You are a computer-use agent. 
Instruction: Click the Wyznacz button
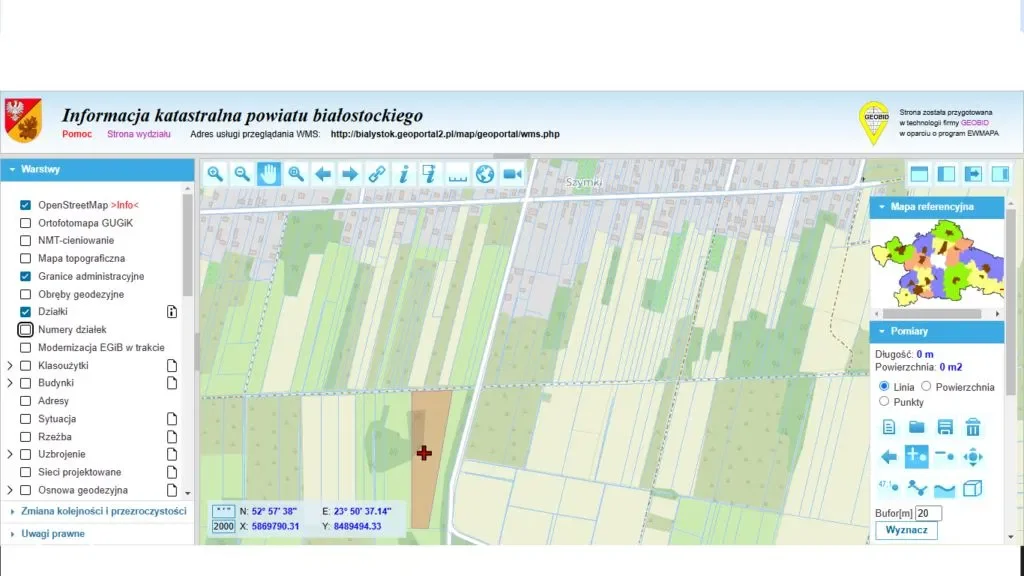click(x=906, y=530)
